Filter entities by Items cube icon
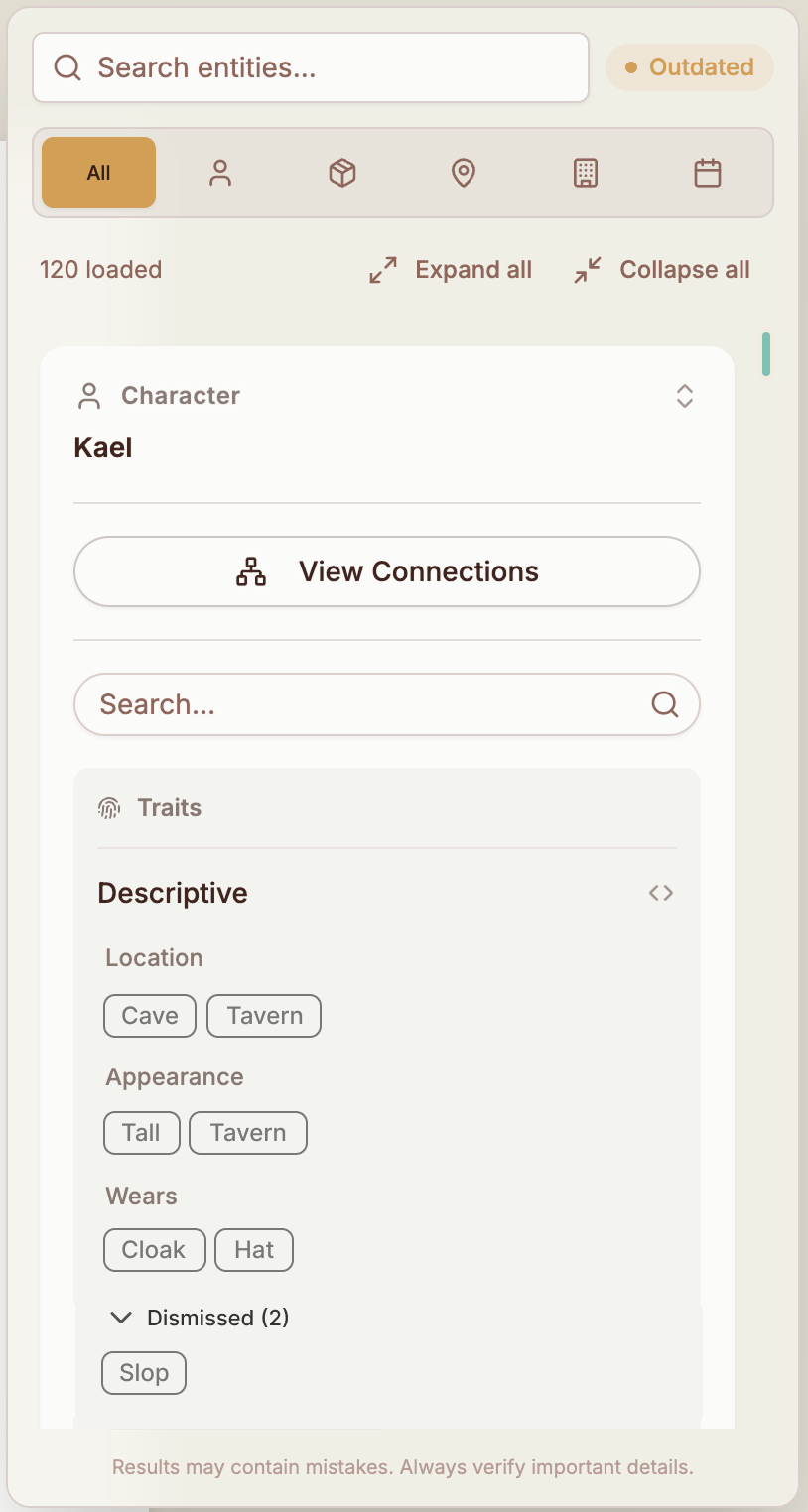 pyautogui.click(x=342, y=174)
